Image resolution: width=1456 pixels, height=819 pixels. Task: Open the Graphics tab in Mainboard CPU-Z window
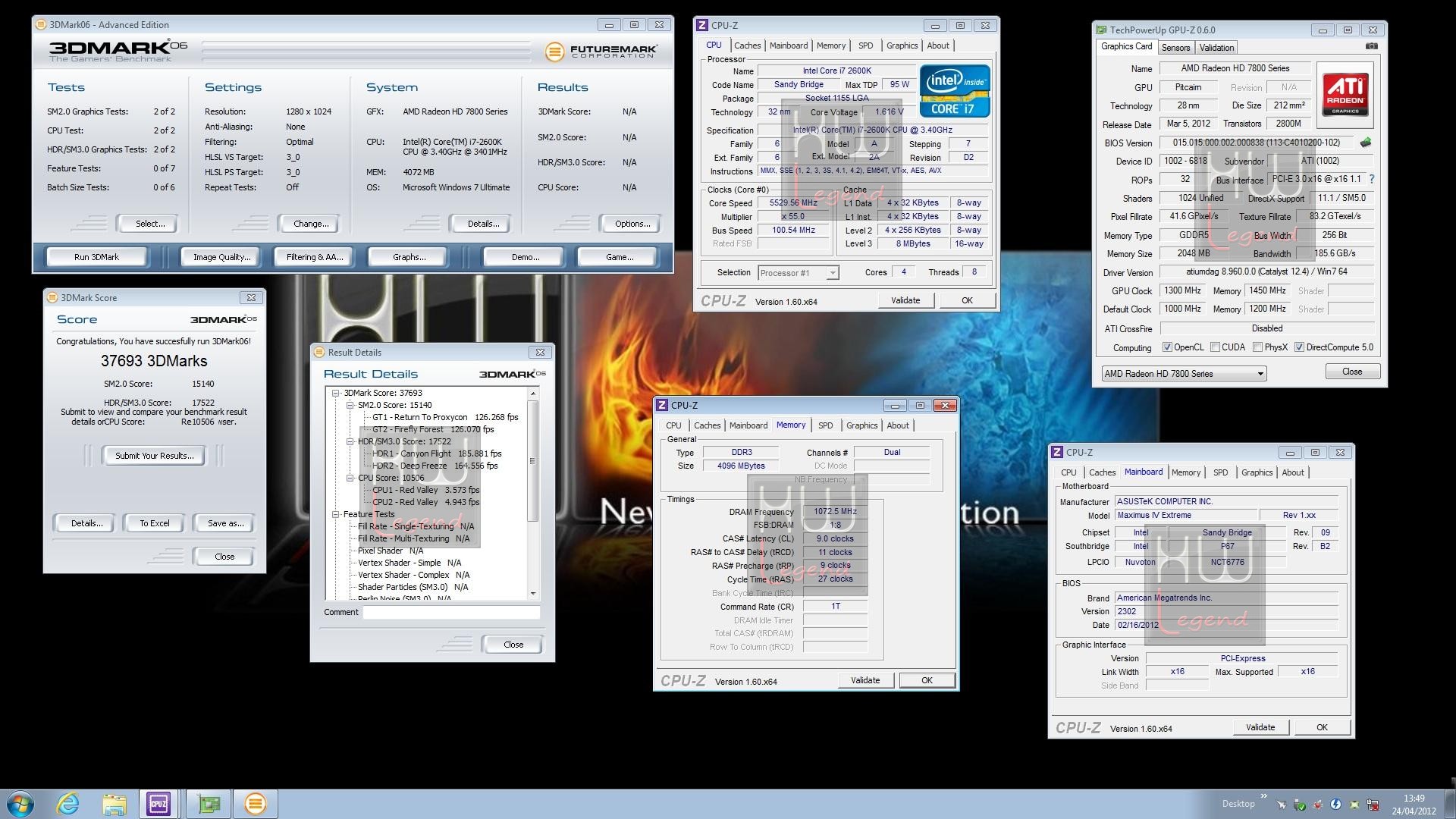tap(1257, 472)
